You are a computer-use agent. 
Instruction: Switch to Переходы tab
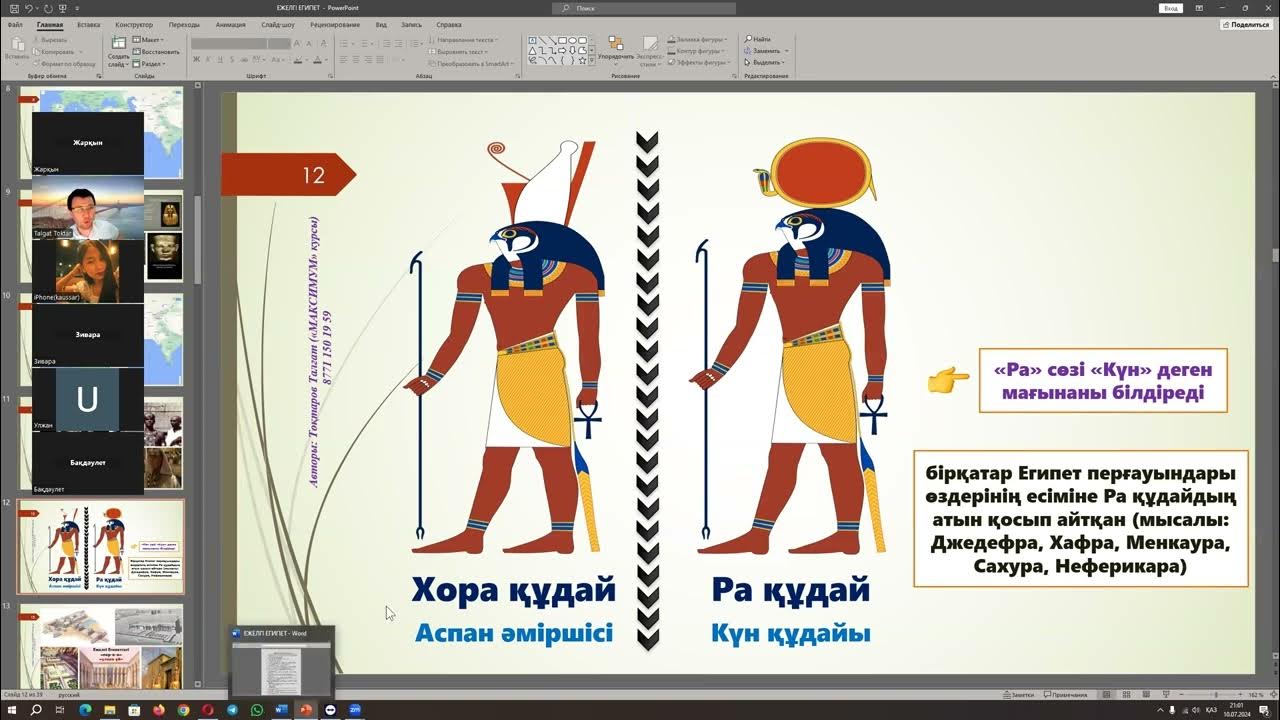point(184,24)
